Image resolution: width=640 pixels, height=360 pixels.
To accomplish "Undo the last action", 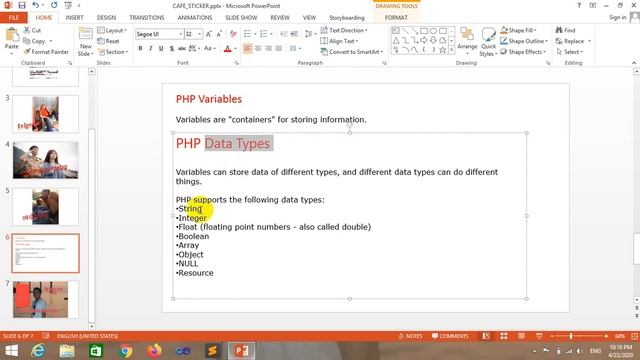I will 36,5.
